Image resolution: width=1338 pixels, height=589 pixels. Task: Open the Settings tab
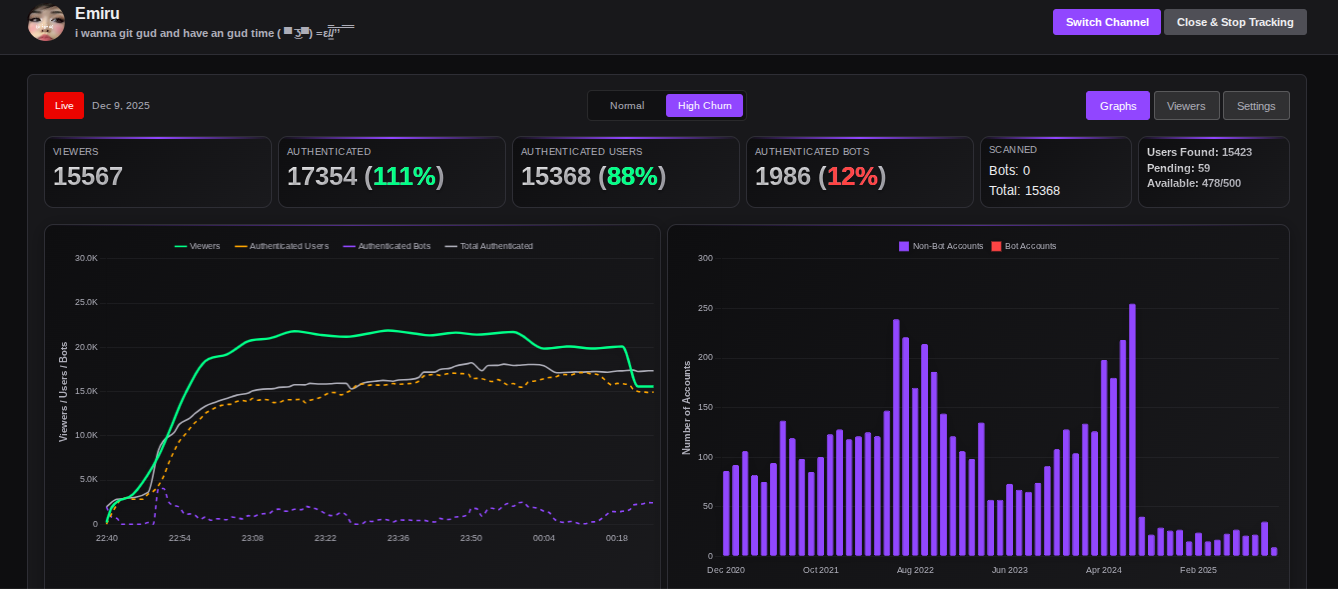pos(1256,106)
